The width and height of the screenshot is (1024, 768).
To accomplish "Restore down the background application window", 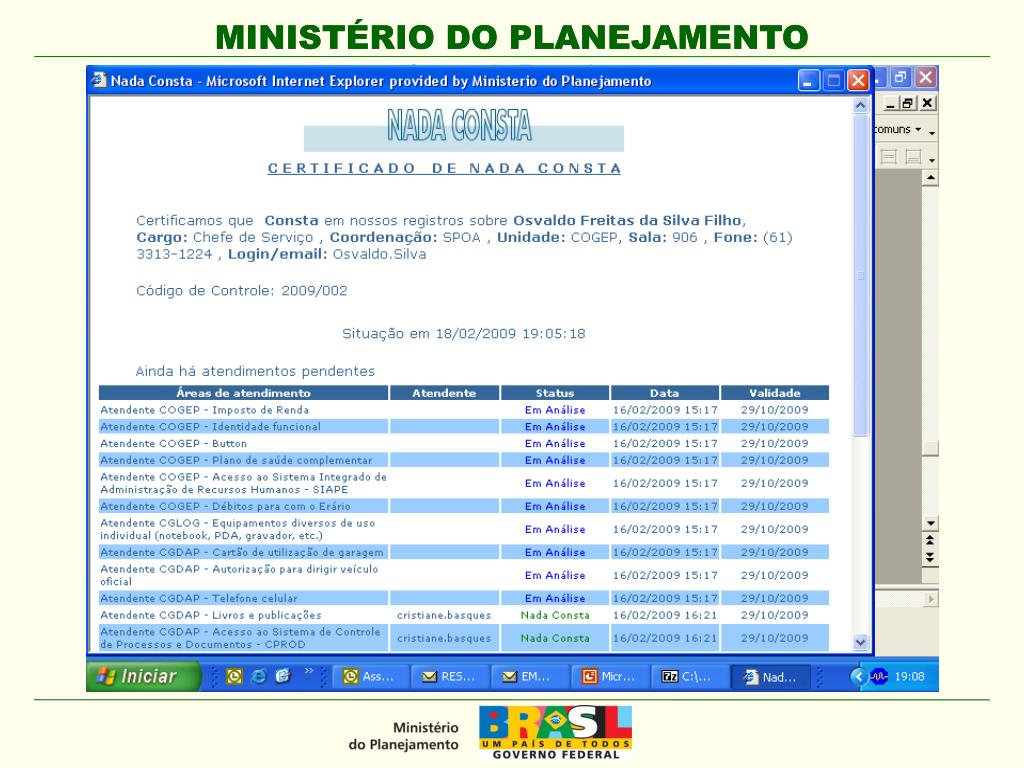I will 901,77.
